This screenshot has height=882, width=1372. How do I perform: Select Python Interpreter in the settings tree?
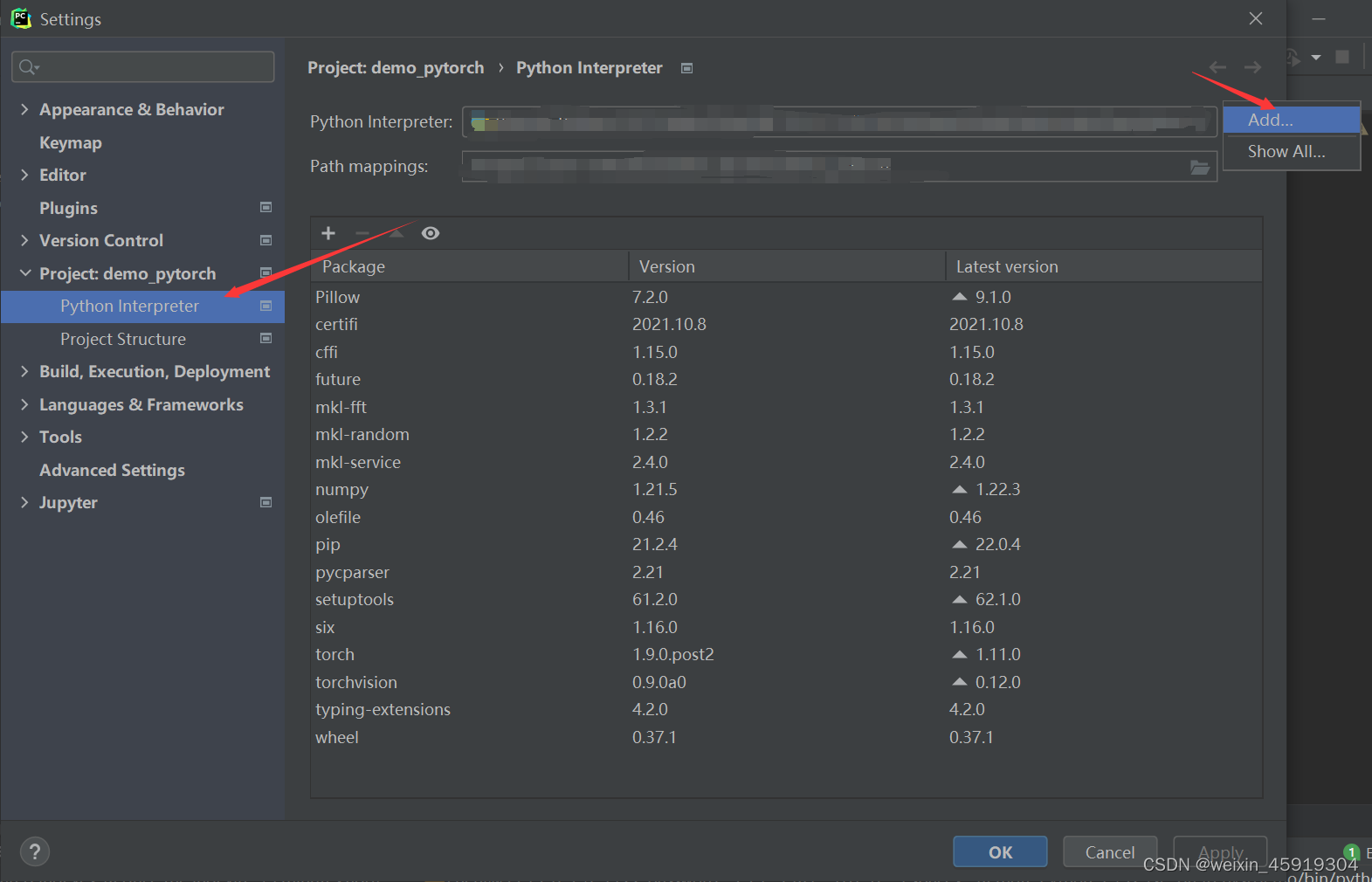click(x=142, y=307)
